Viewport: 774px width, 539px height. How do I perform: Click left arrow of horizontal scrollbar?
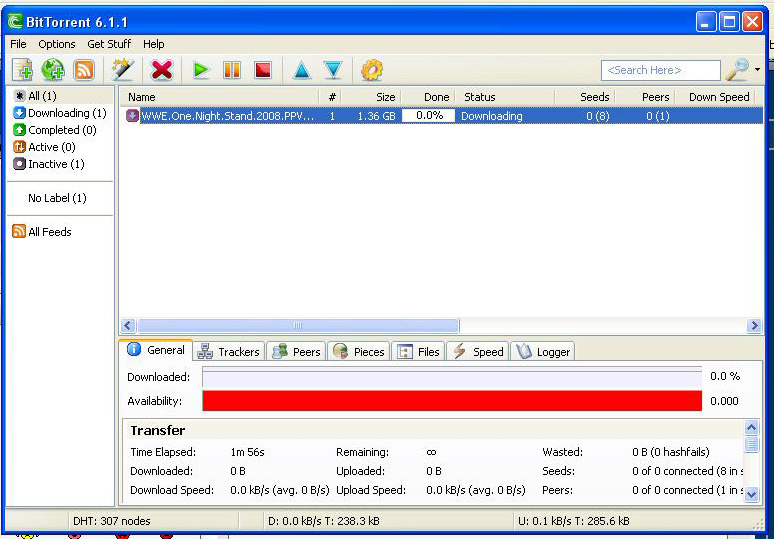coord(128,325)
